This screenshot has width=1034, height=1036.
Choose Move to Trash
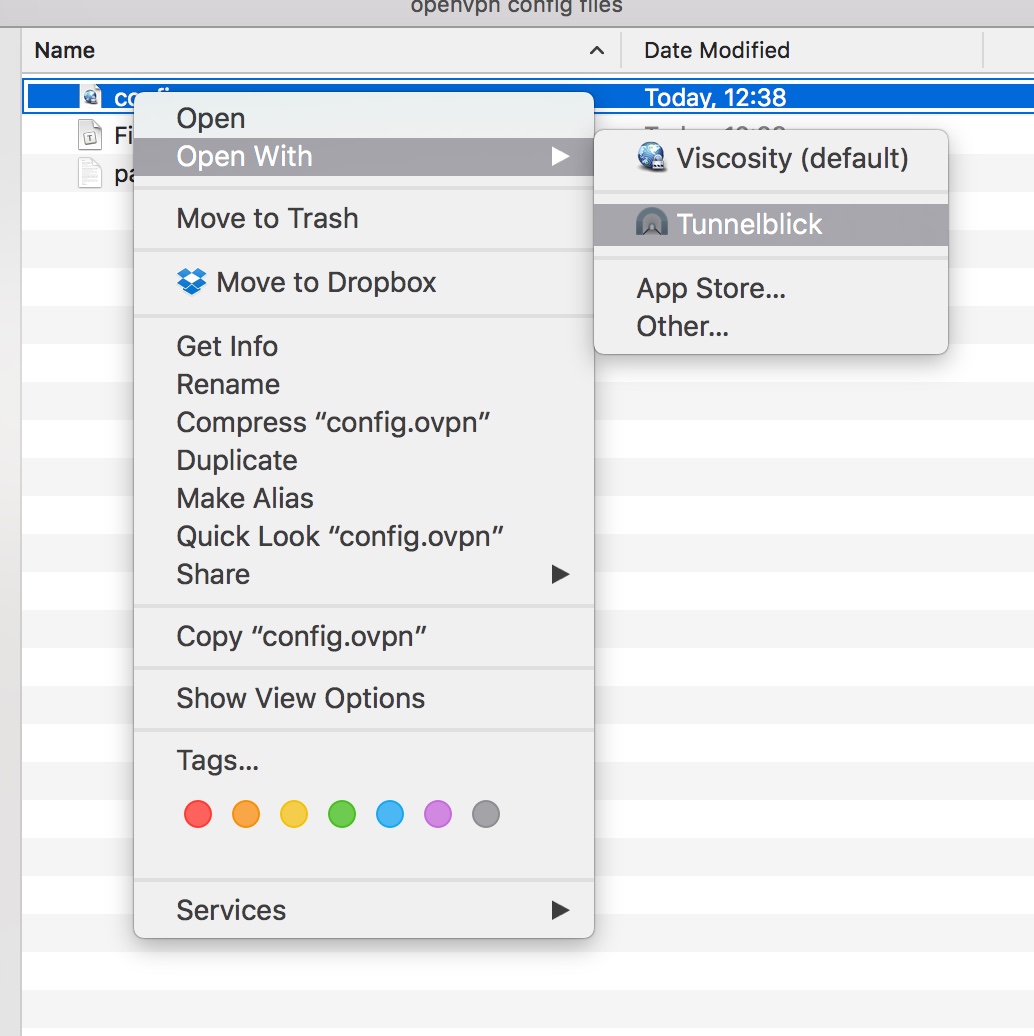click(267, 218)
